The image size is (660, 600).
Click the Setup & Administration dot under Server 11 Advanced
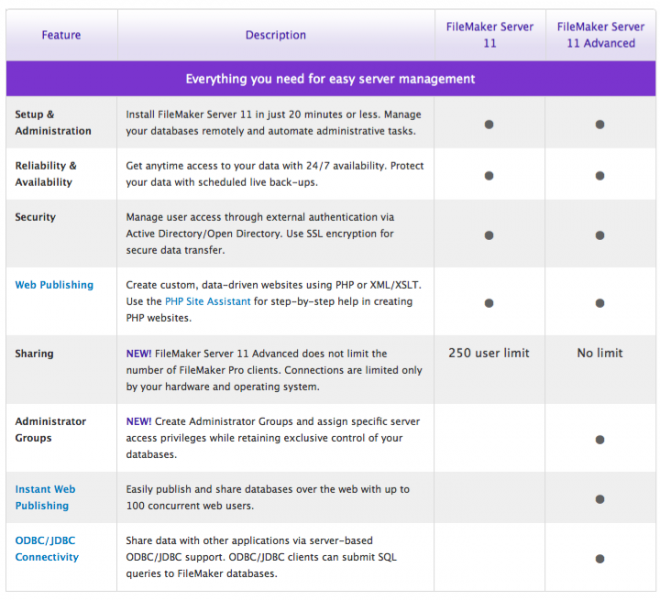(x=600, y=124)
